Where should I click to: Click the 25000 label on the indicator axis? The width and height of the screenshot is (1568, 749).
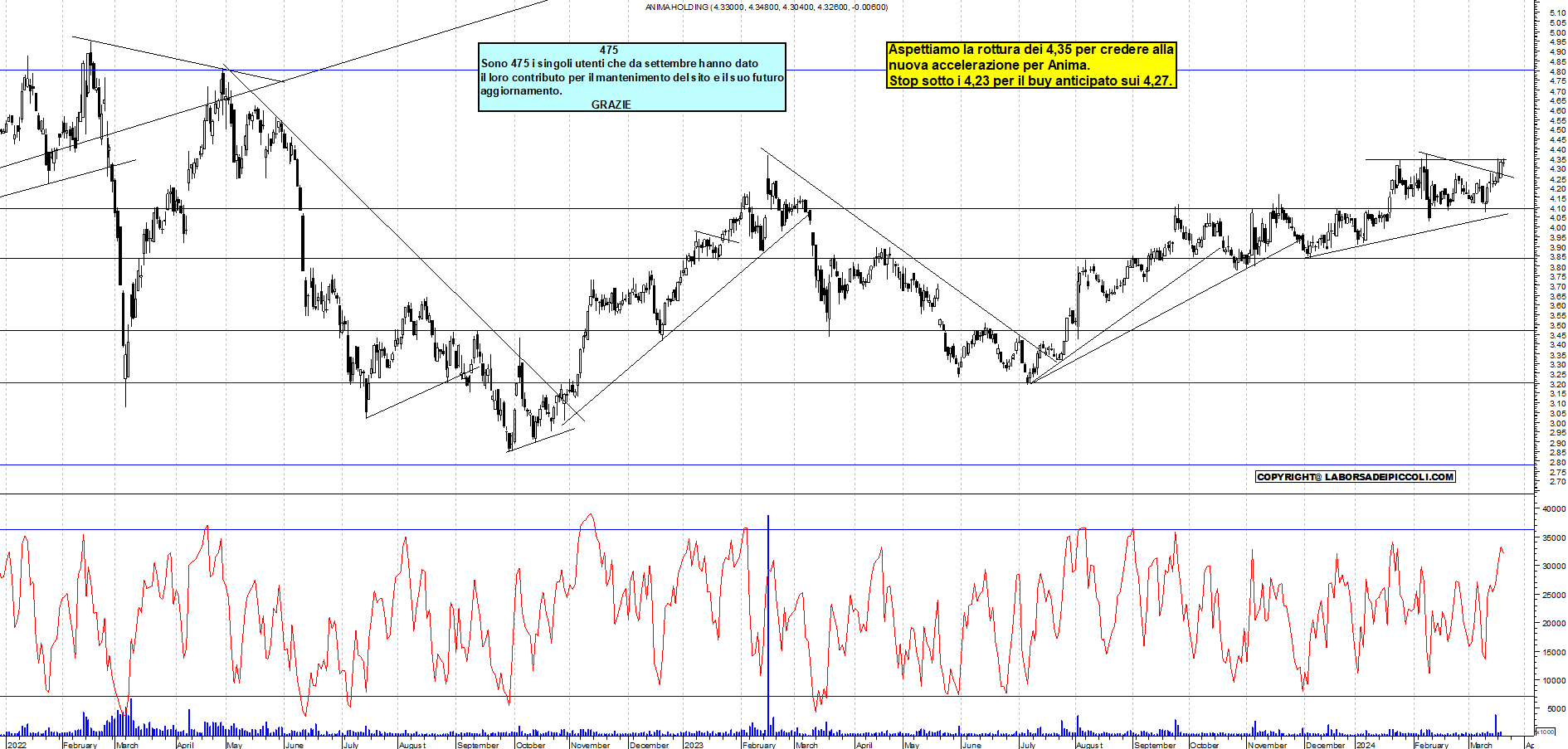[x=1554, y=596]
